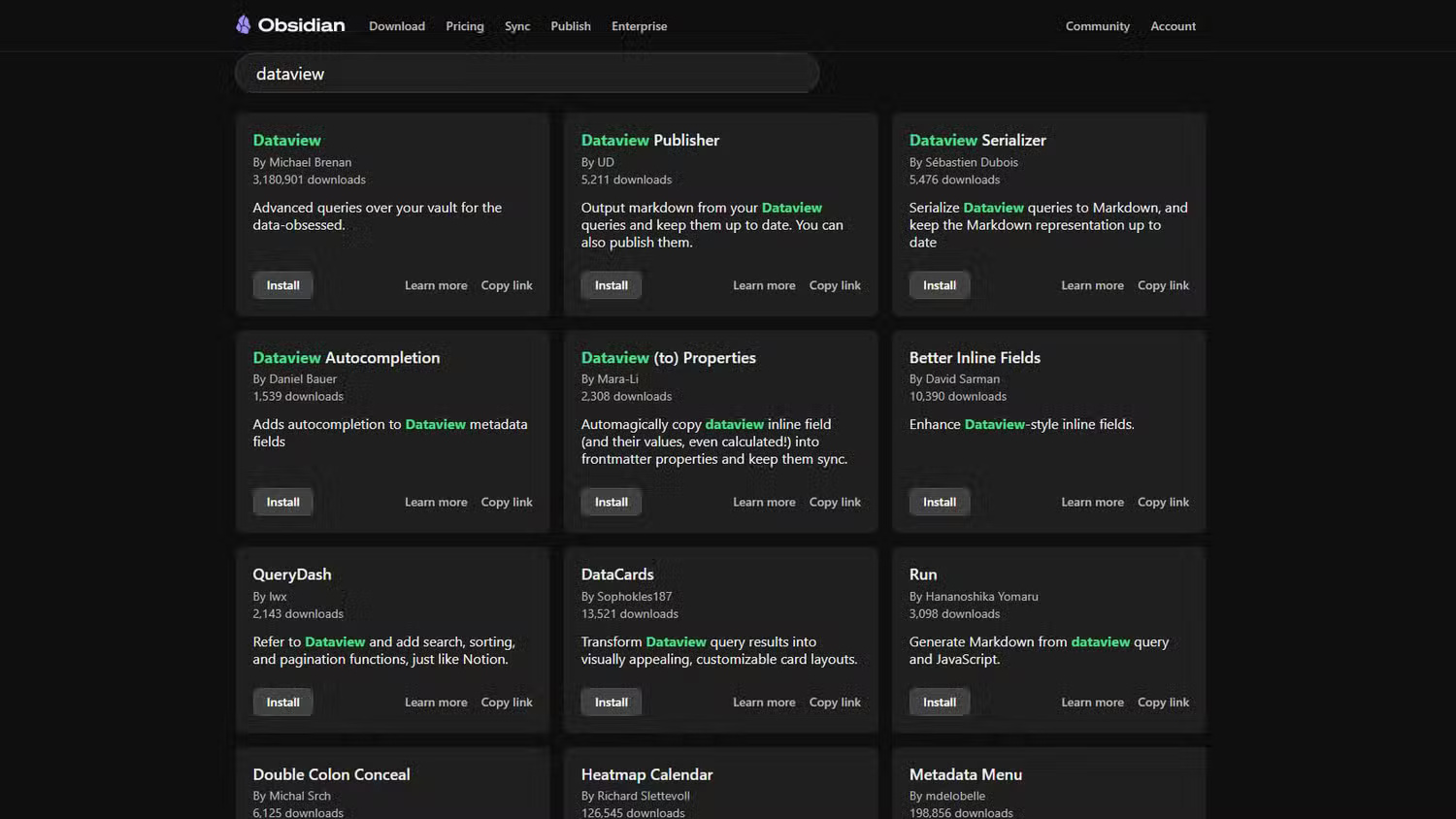Open the Heatmap Calendar plugin title

coord(646,774)
